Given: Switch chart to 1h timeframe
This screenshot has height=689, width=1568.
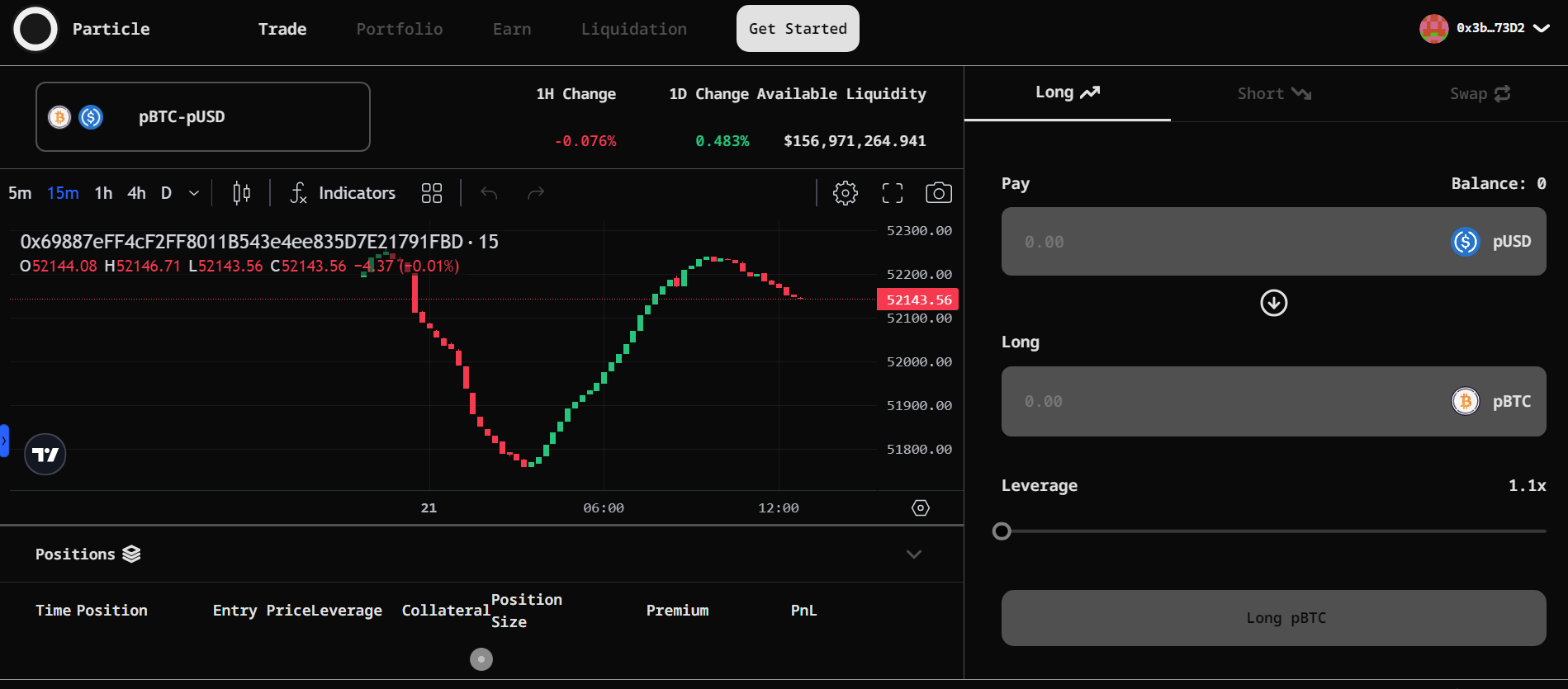Looking at the screenshot, I should (x=103, y=193).
